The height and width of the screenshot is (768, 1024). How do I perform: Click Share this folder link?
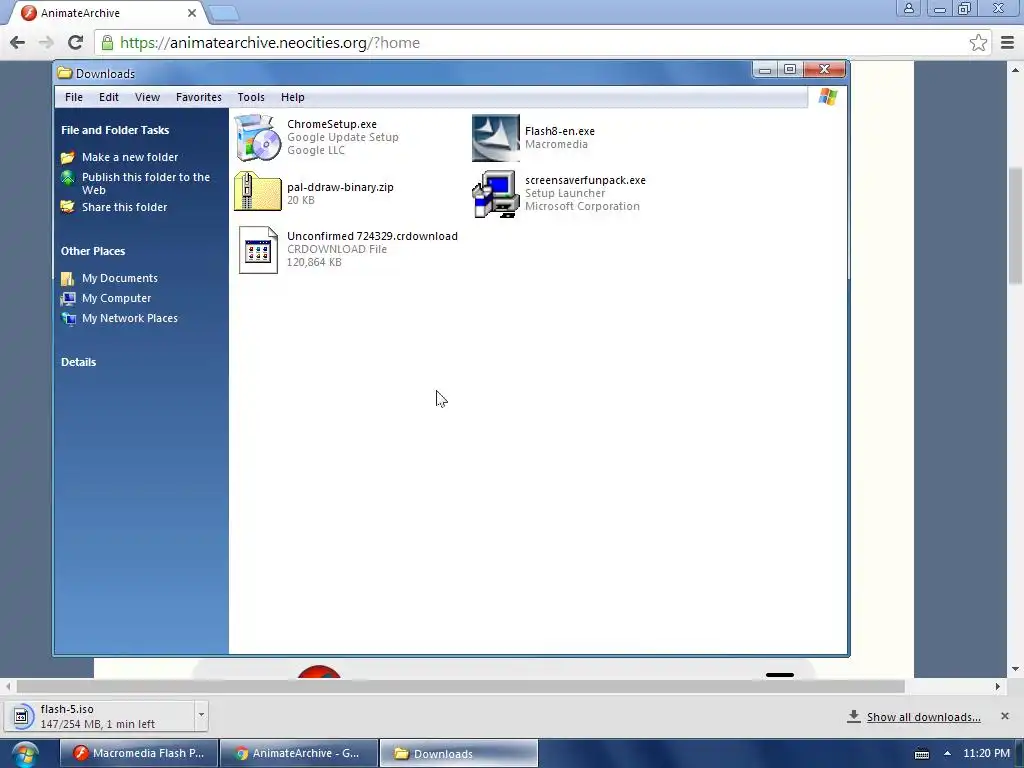tap(124, 207)
